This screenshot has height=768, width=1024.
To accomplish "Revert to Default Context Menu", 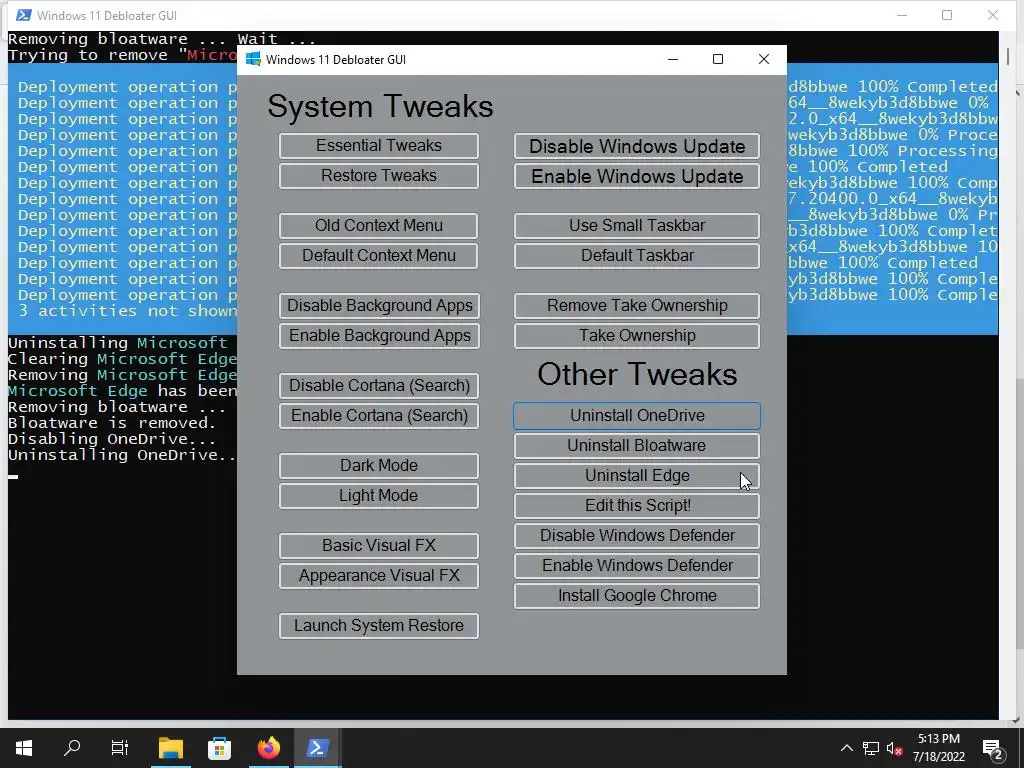I will tap(379, 255).
